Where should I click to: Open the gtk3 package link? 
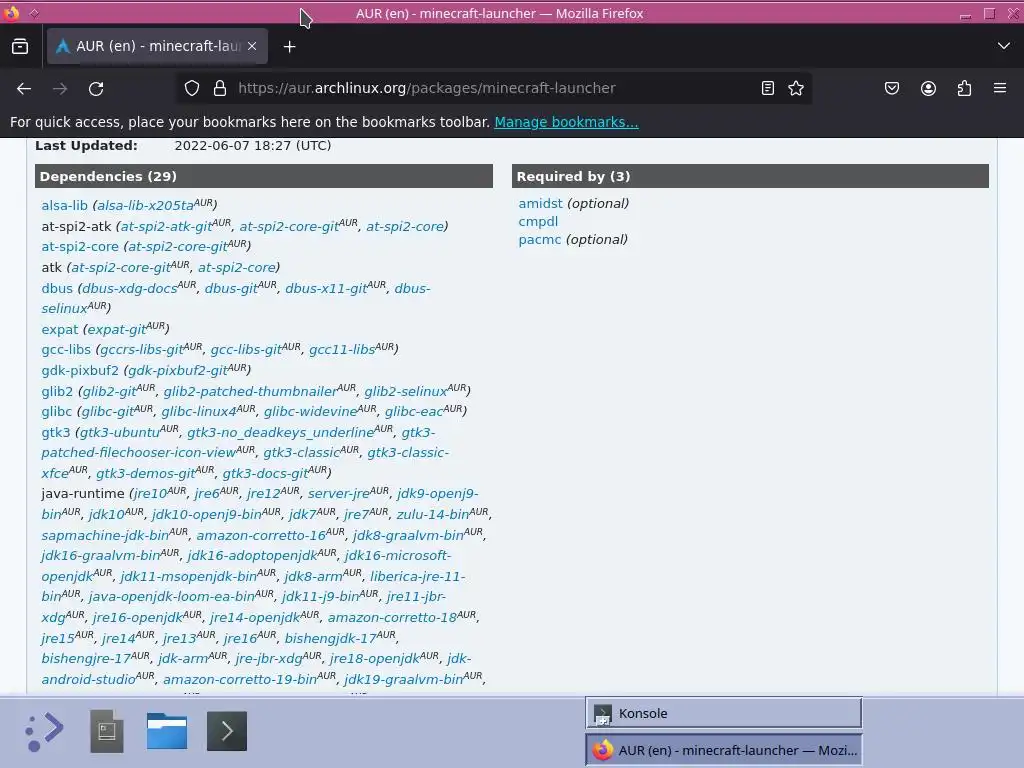[x=56, y=432]
